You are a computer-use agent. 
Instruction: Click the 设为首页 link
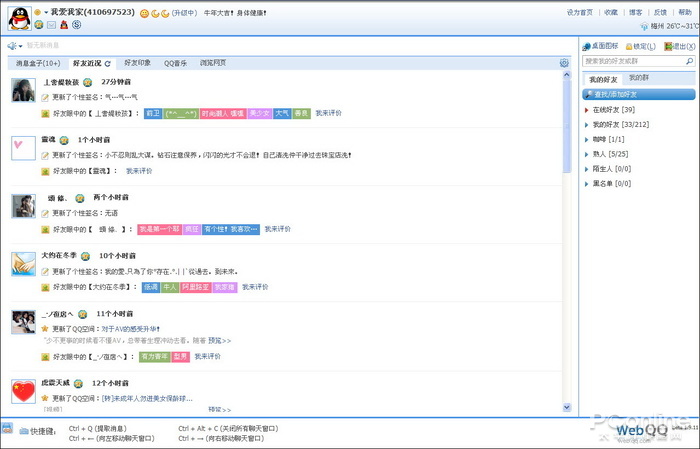[579, 12]
